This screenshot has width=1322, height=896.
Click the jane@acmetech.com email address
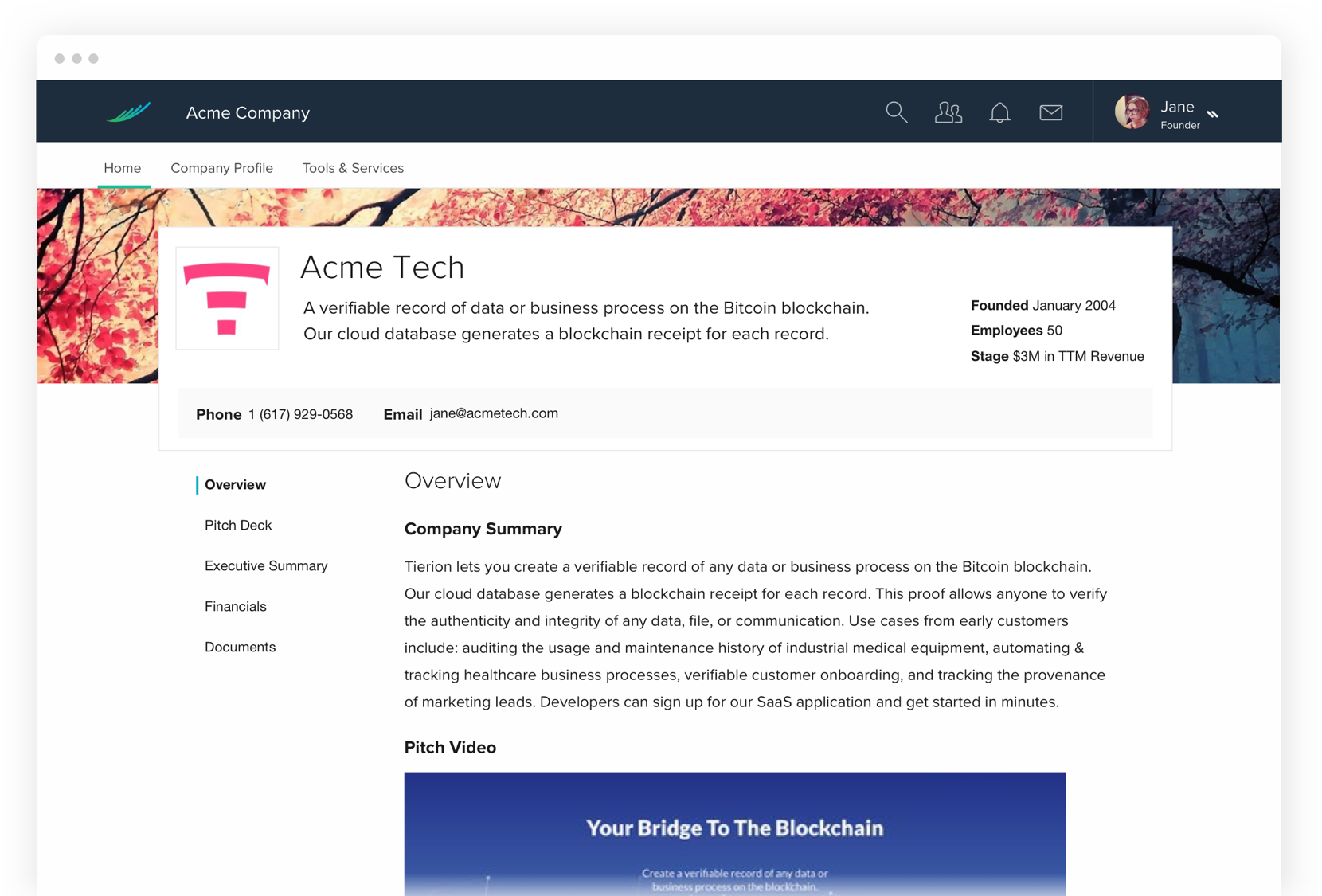(494, 413)
